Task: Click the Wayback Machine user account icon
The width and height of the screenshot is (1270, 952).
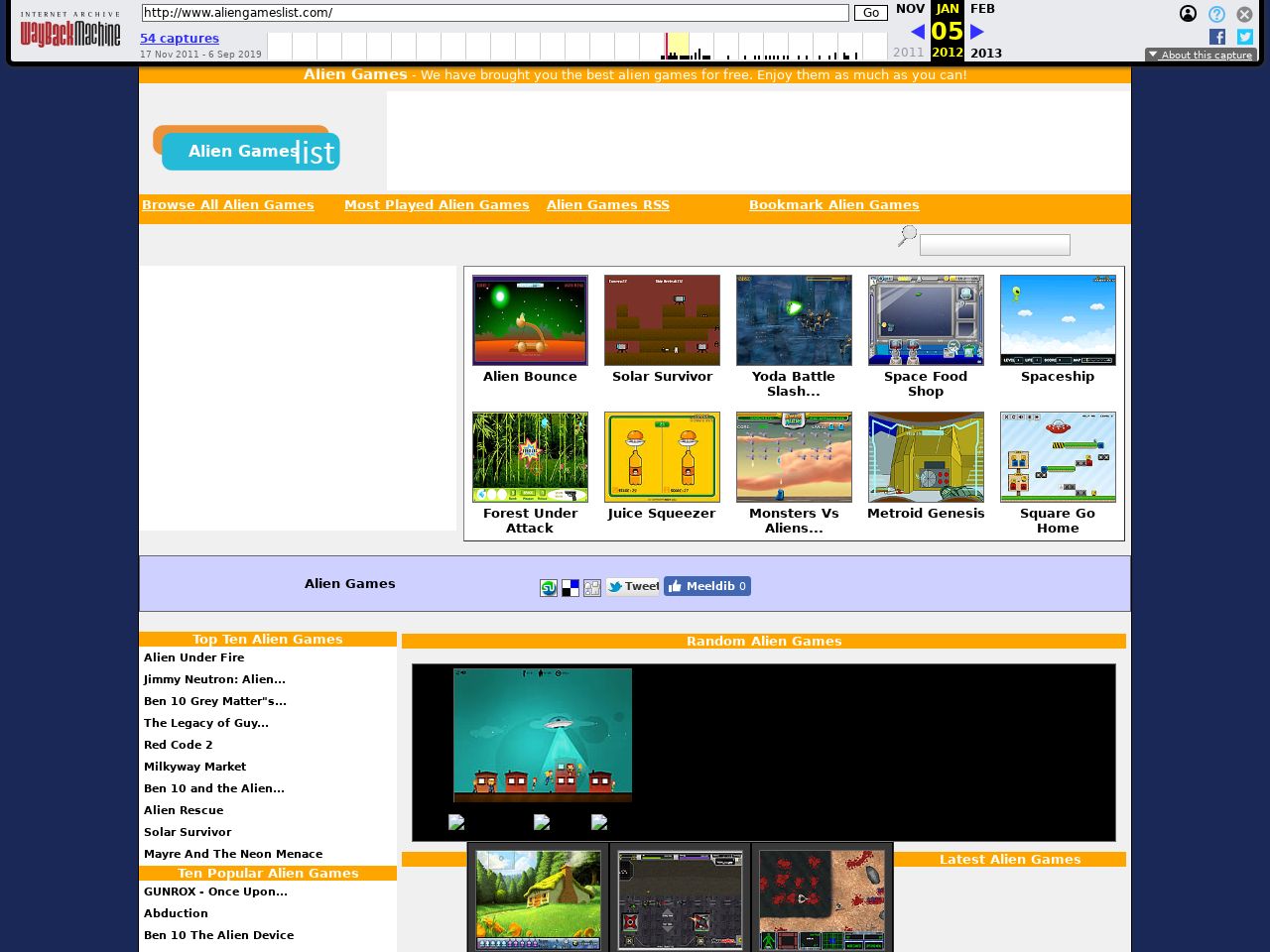Action: pos(1188,14)
